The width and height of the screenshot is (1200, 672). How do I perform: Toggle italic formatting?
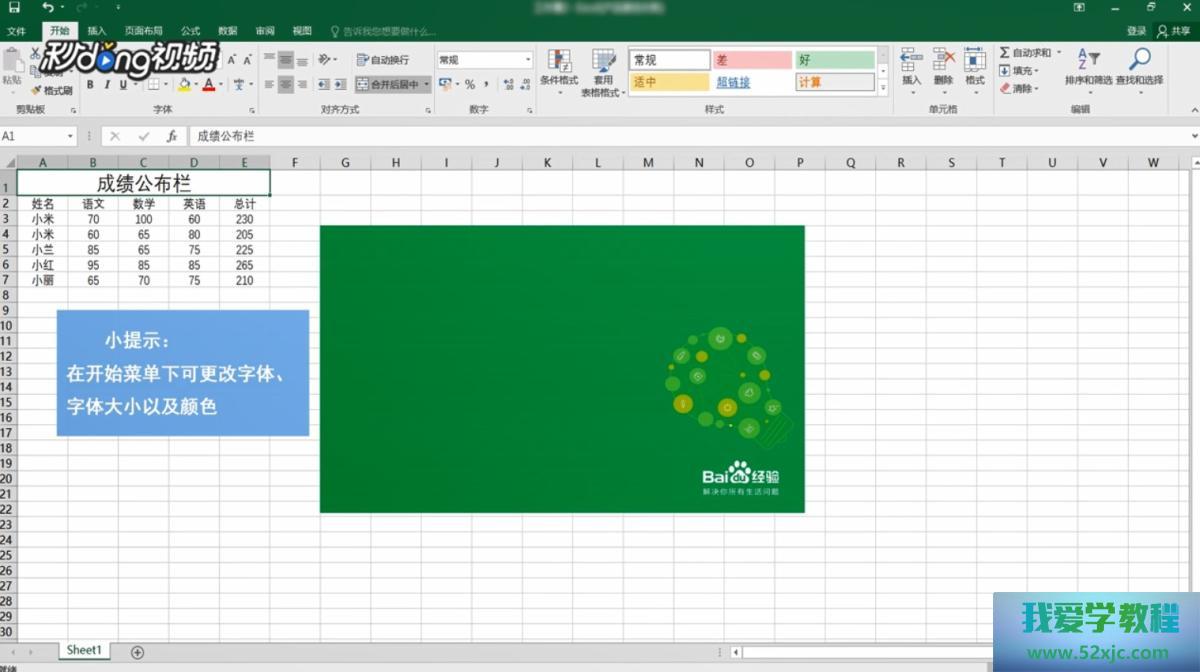coord(107,85)
